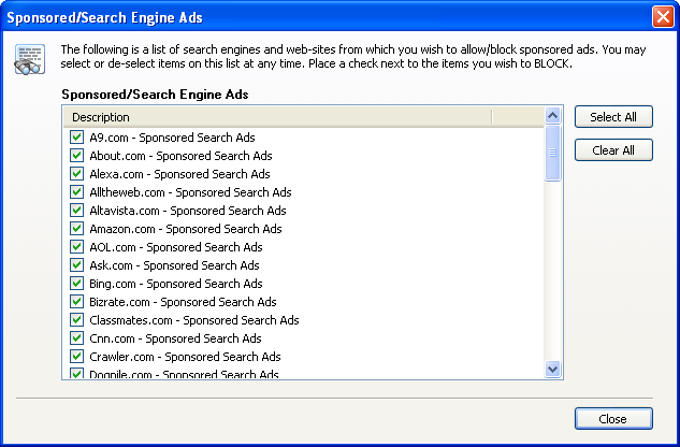Toggle the Alexa.com checkbox

77,174
